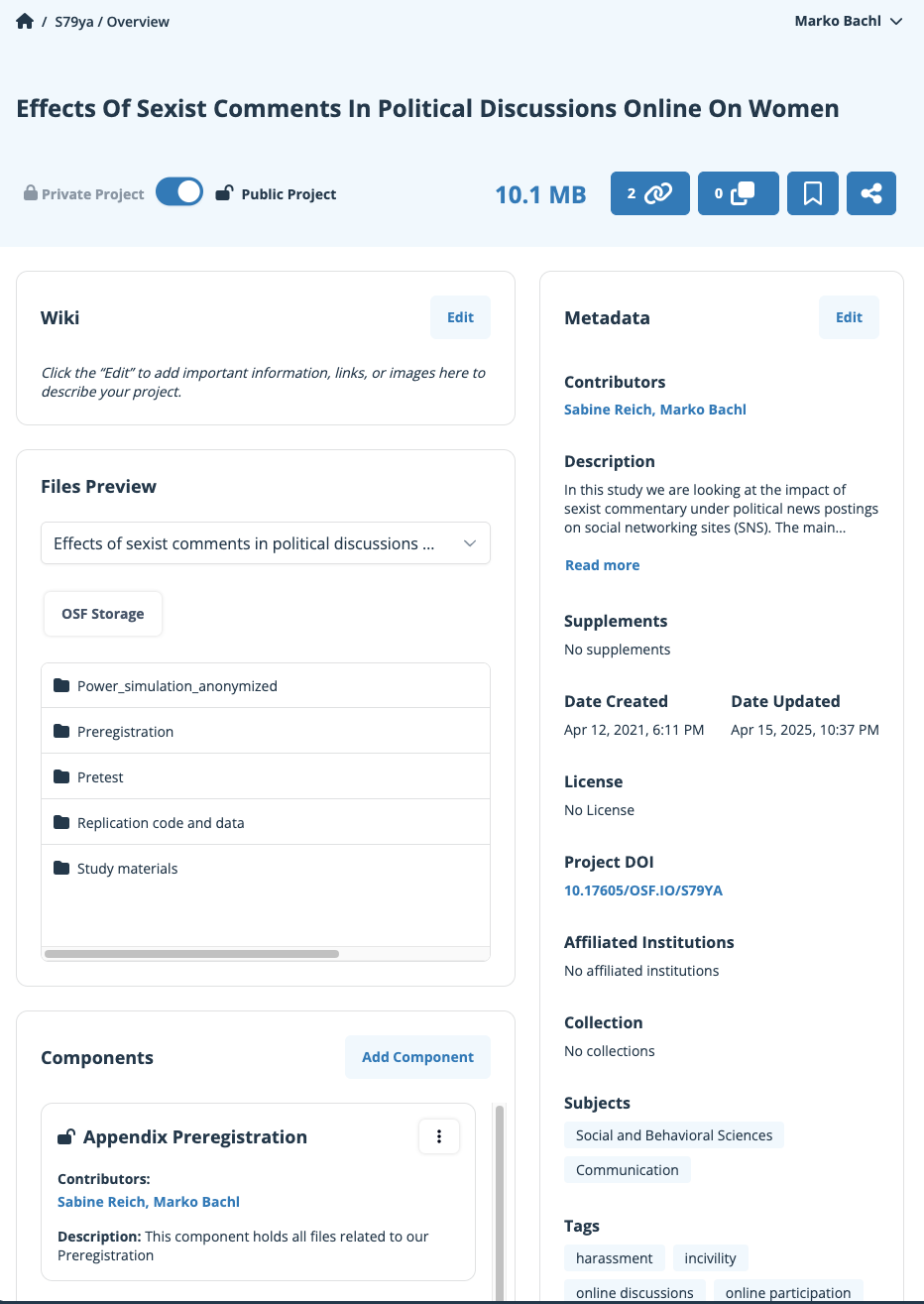Expand description with Read more
This screenshot has height=1304, width=924.
(602, 565)
